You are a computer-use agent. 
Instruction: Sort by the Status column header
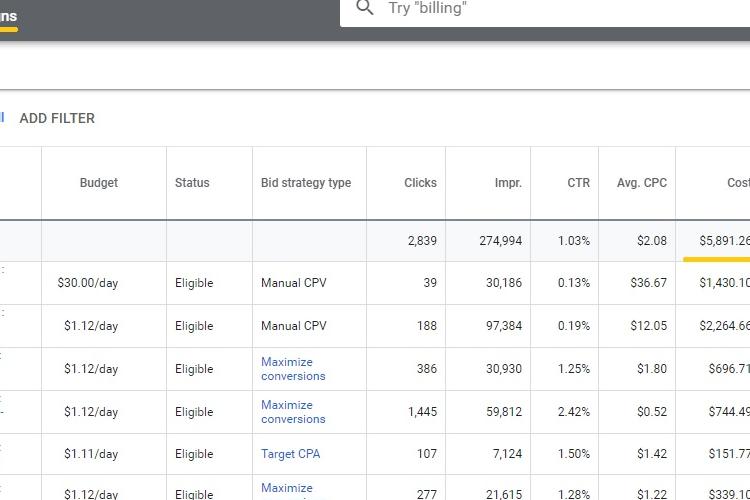[192, 183]
